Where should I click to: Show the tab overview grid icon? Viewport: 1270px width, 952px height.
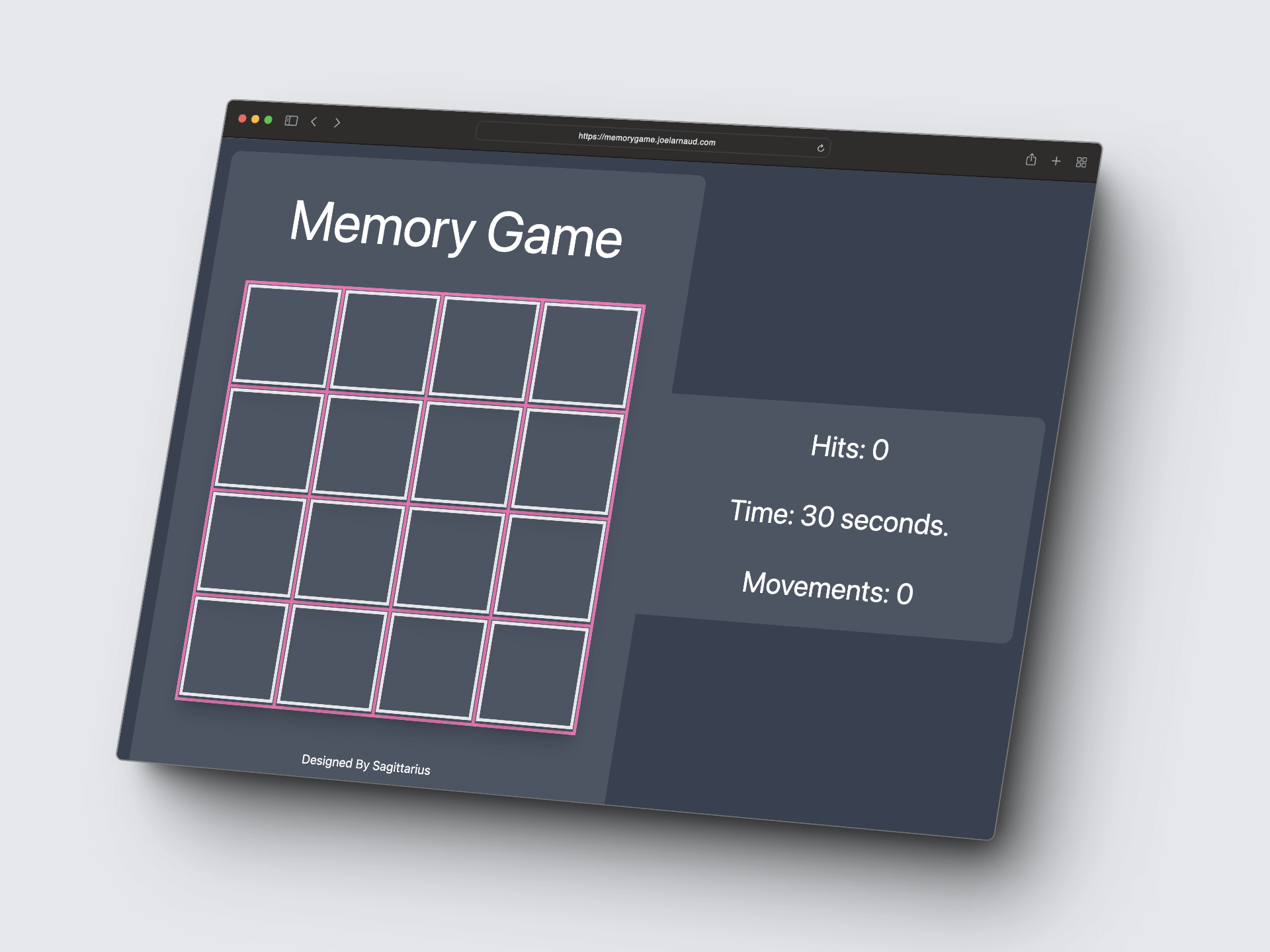1081,162
